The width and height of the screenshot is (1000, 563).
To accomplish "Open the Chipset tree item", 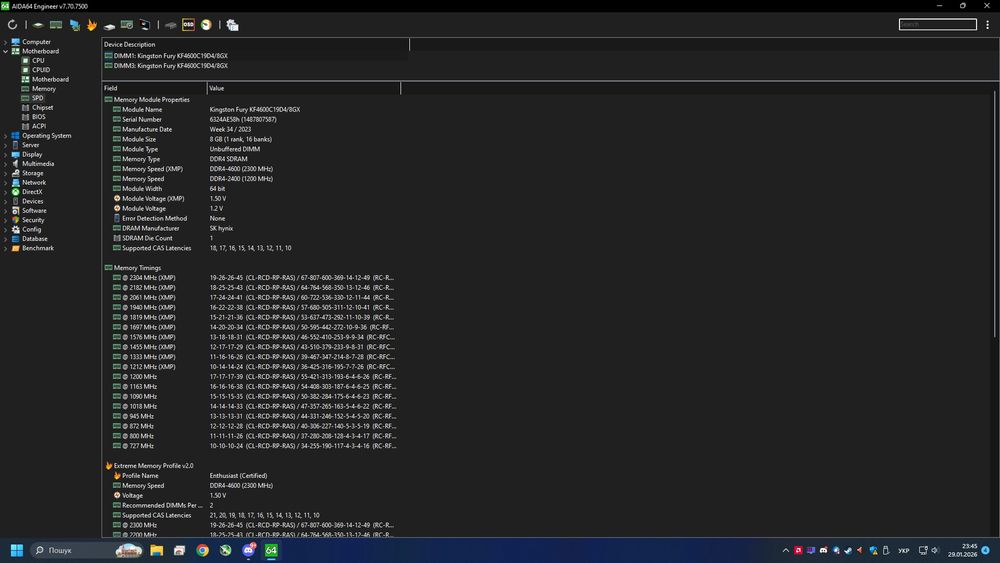I will [38, 108].
